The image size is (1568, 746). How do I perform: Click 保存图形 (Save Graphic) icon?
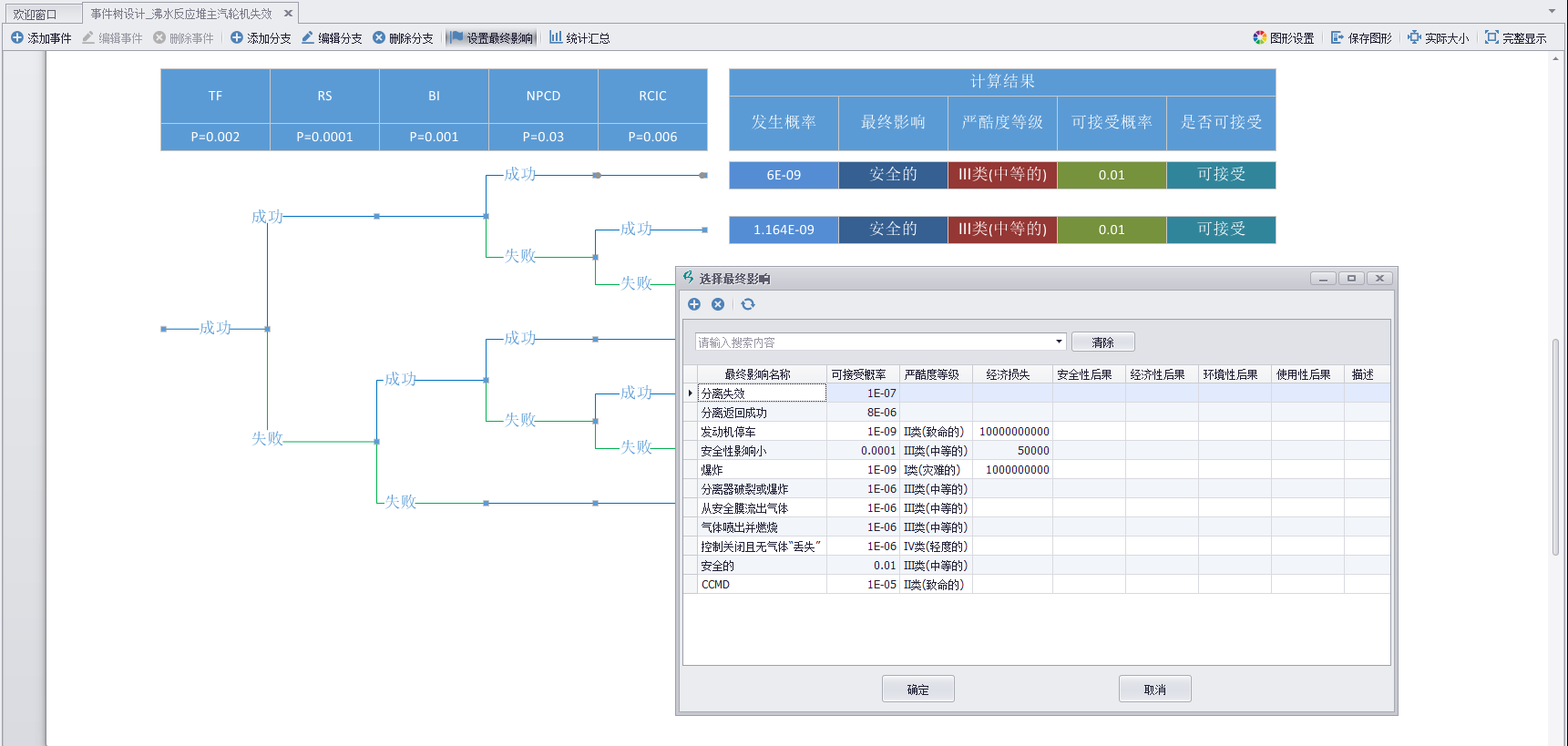coord(1337,38)
